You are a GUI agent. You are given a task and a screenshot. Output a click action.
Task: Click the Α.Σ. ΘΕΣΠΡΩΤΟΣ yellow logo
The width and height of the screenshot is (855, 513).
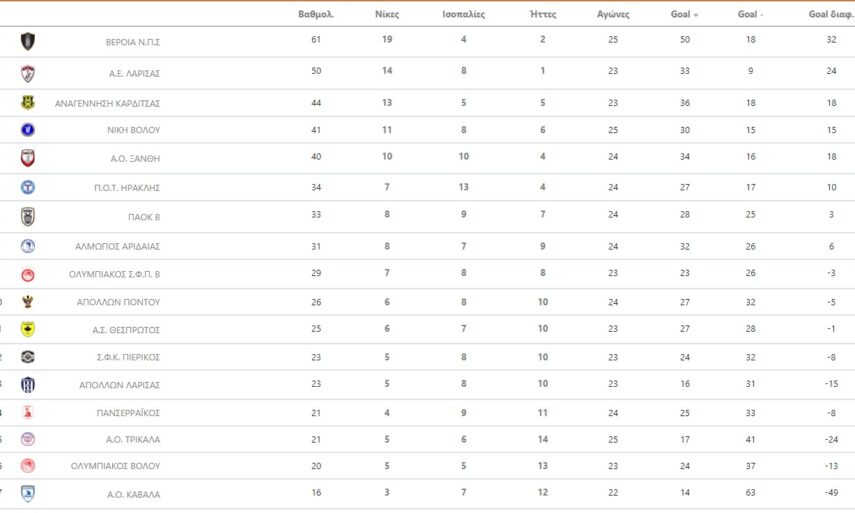click(x=28, y=329)
